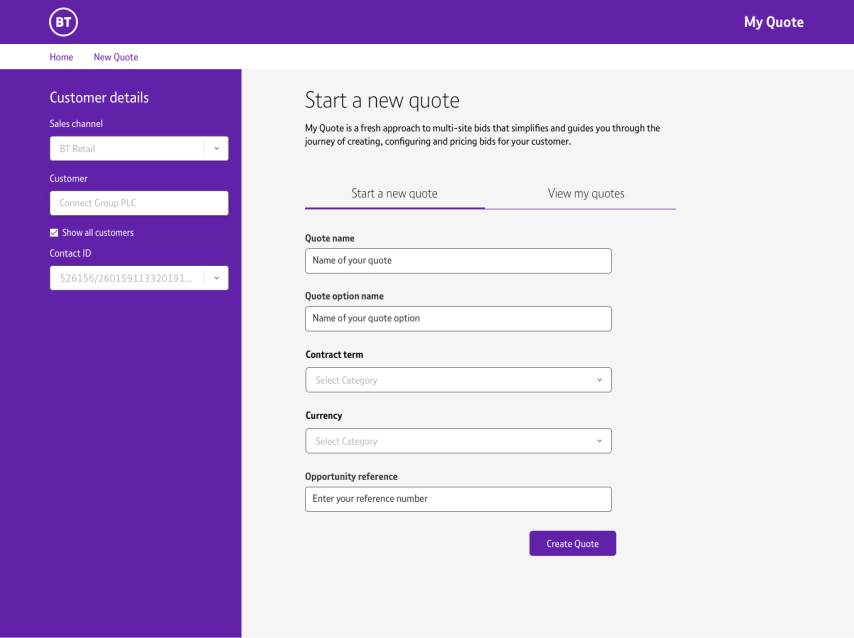
Task: Switch to the View my quotes tab
Action: tap(586, 194)
